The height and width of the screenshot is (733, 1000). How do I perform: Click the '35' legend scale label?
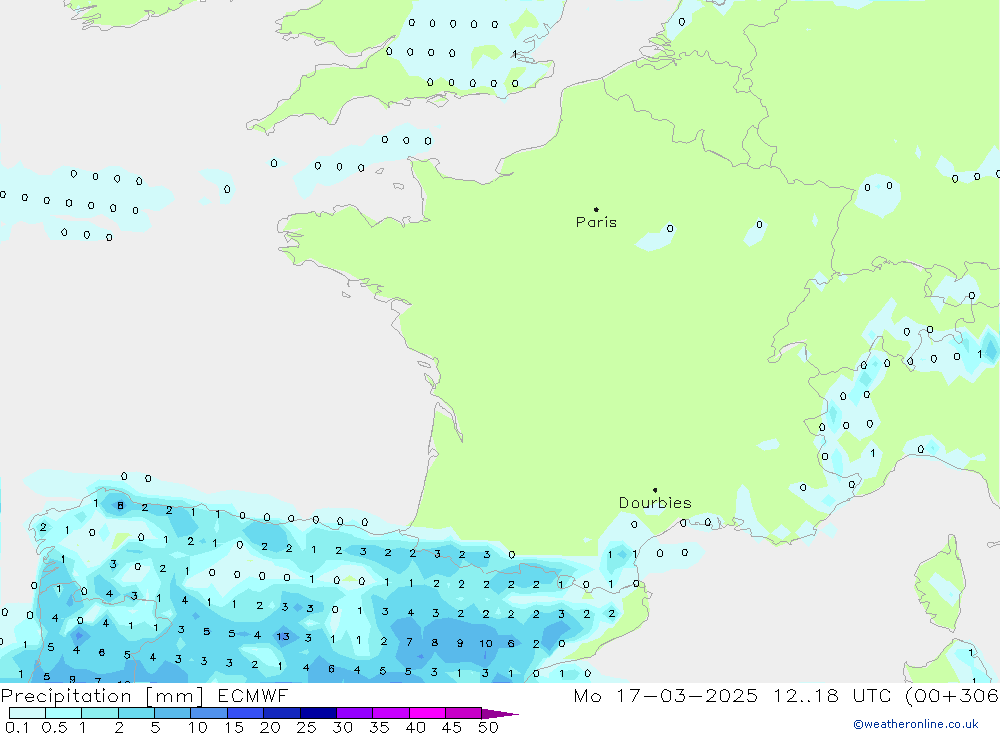point(379,727)
